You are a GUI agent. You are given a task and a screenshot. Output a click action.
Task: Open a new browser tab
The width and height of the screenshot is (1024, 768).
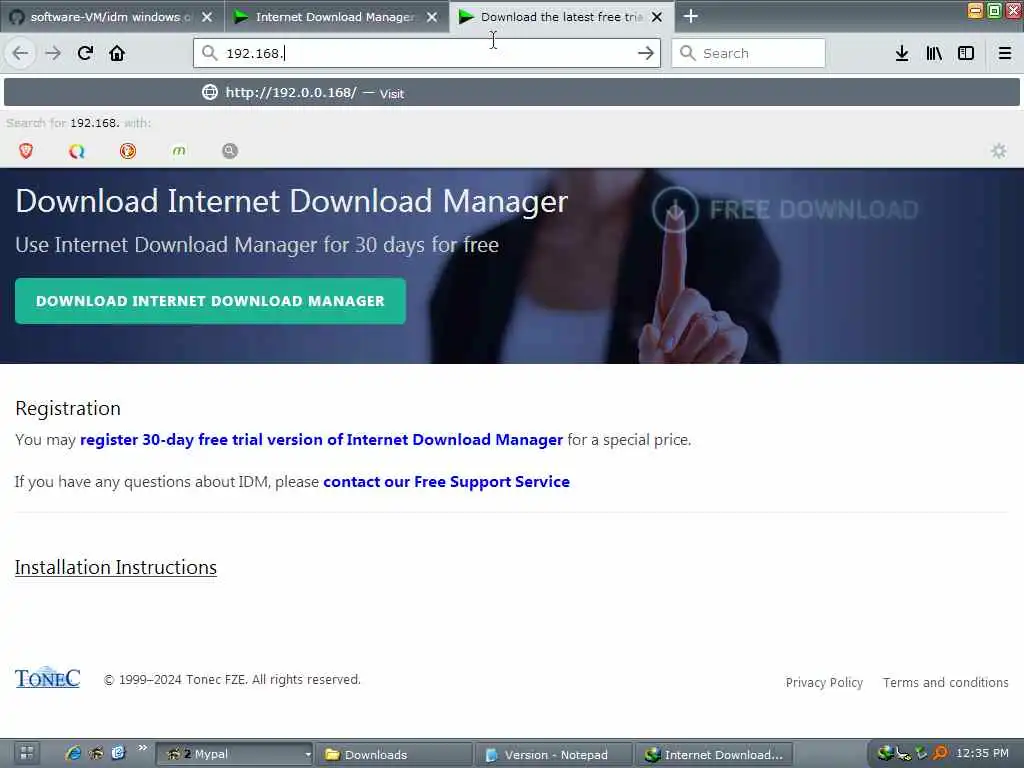tap(690, 16)
